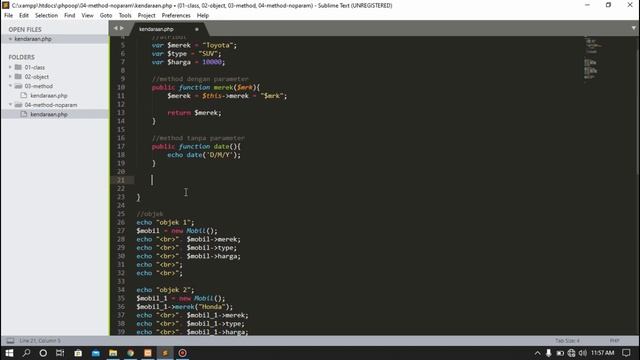
Task: Click the sidebar toggle icon in status bar
Action: click(10, 340)
